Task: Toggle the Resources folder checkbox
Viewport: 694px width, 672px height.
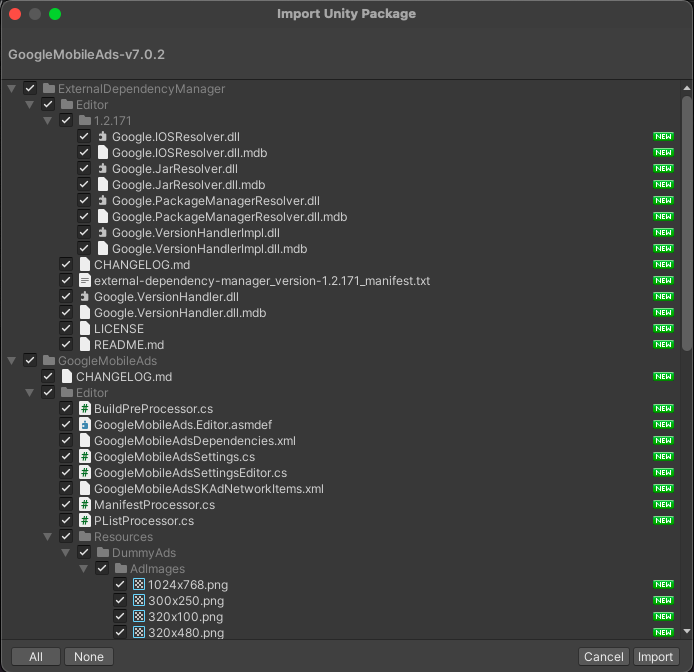Action: tap(66, 537)
